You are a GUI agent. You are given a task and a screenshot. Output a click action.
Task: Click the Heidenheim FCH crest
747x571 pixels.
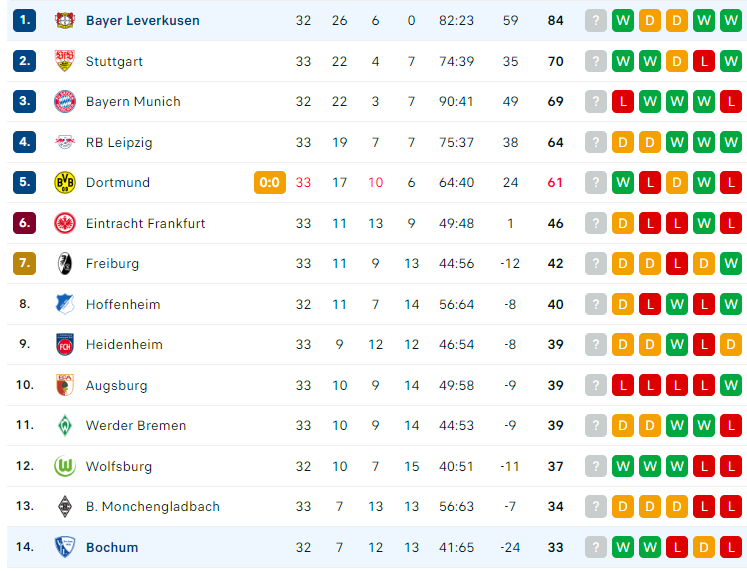click(65, 344)
